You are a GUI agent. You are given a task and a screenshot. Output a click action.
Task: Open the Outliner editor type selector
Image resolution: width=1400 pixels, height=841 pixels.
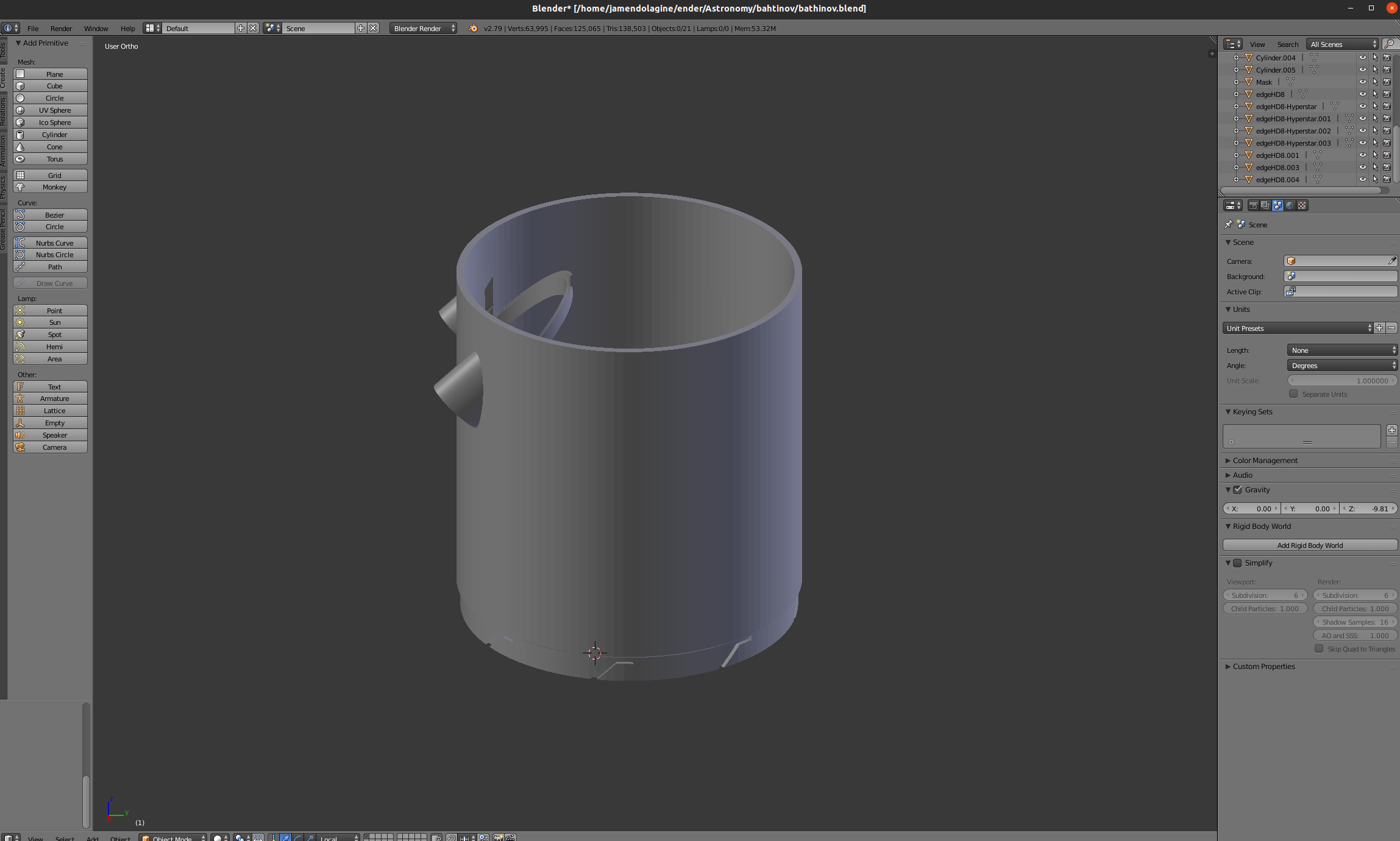point(1232,44)
